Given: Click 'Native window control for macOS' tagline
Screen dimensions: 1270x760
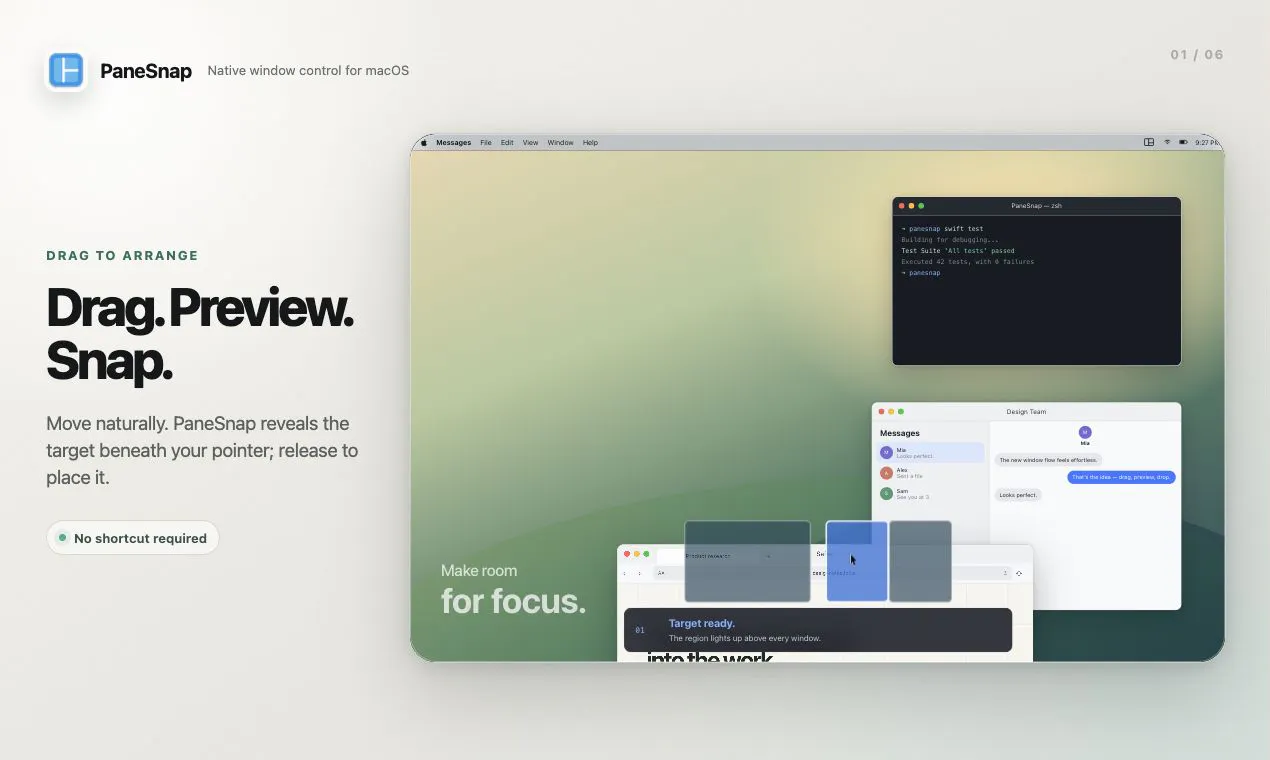Looking at the screenshot, I should 308,71.
